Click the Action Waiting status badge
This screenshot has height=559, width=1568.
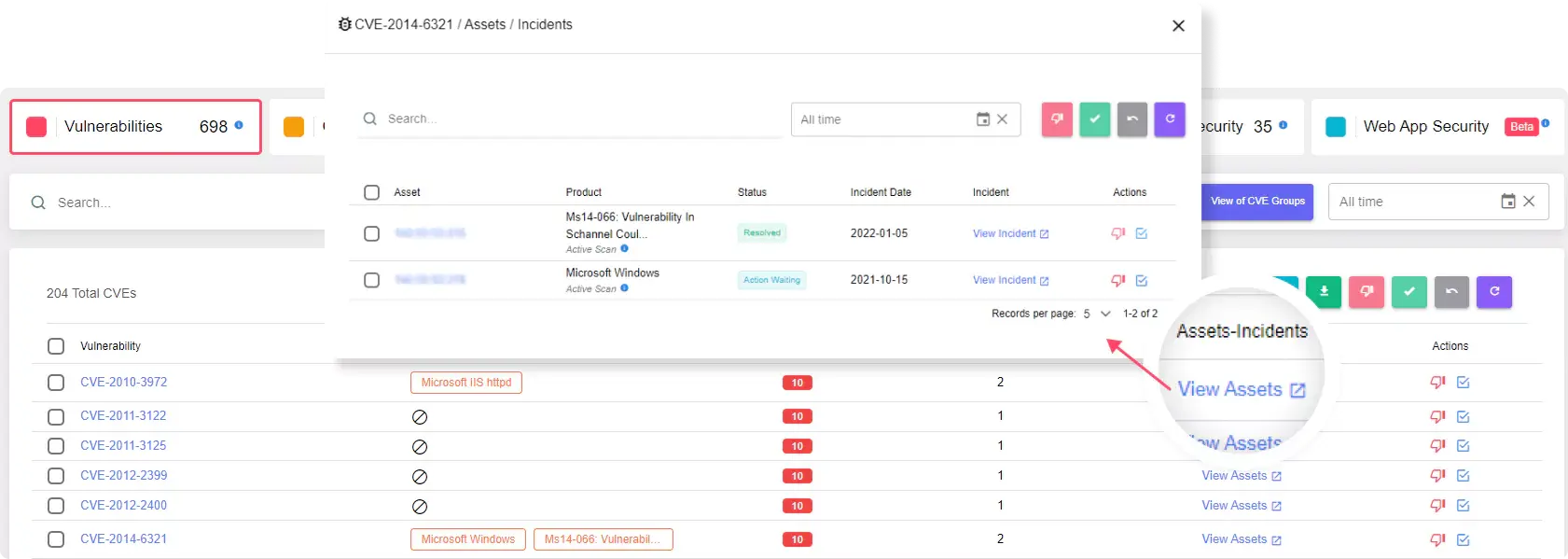[x=772, y=280]
